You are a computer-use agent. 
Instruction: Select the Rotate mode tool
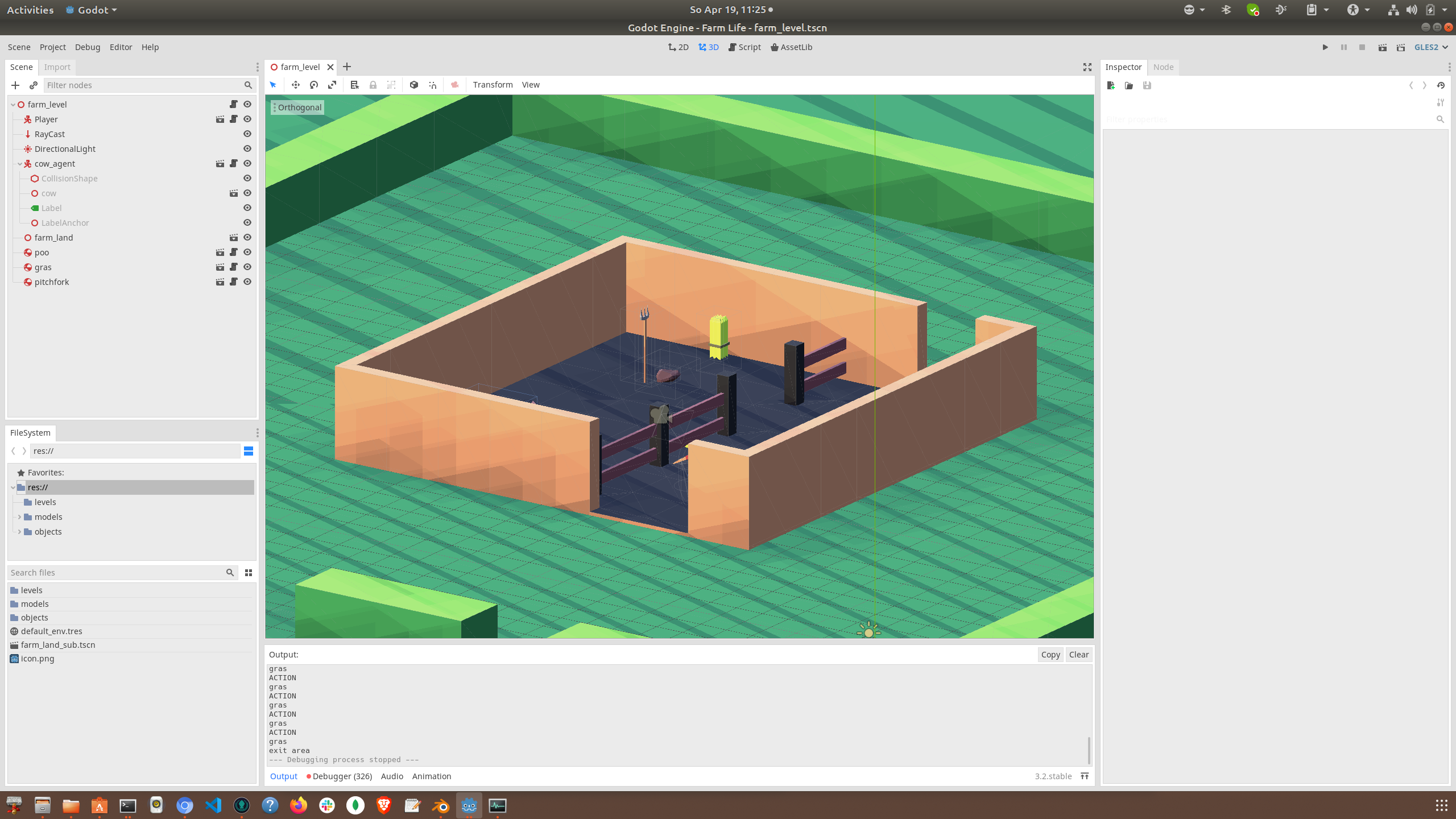coord(314,85)
